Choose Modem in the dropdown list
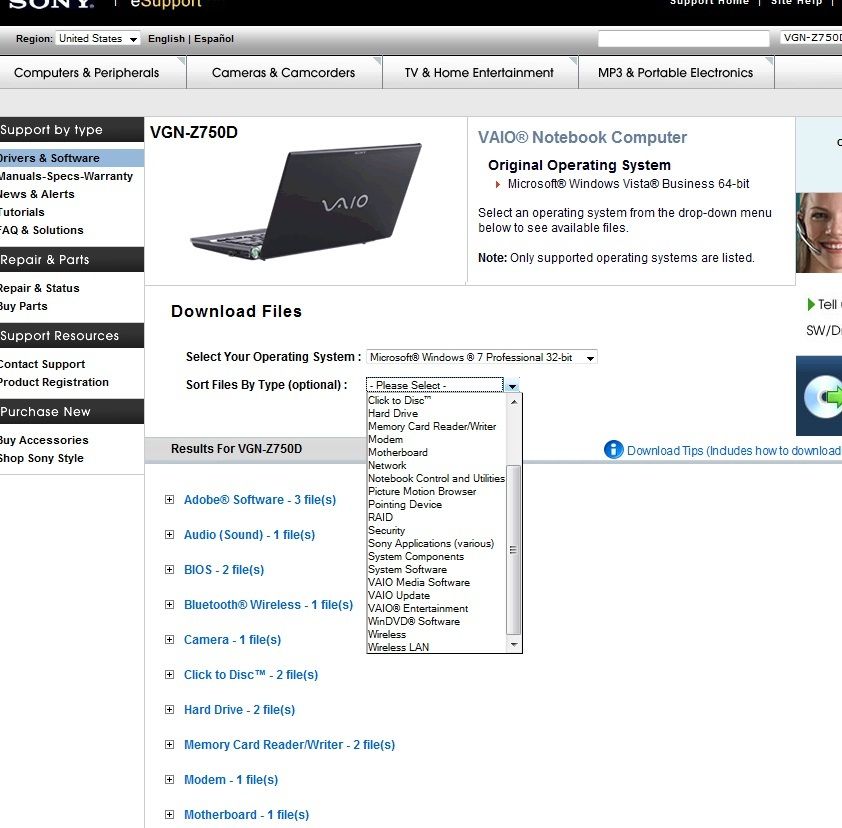Screen dimensions: 842x828 pos(437,439)
